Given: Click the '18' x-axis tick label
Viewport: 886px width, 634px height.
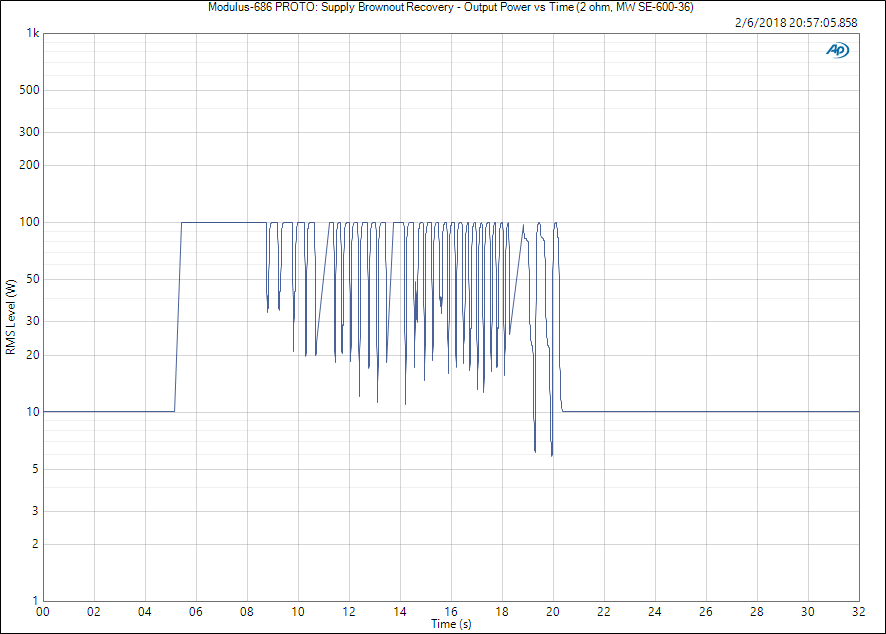Looking at the screenshot, I should pyautogui.click(x=502, y=612).
